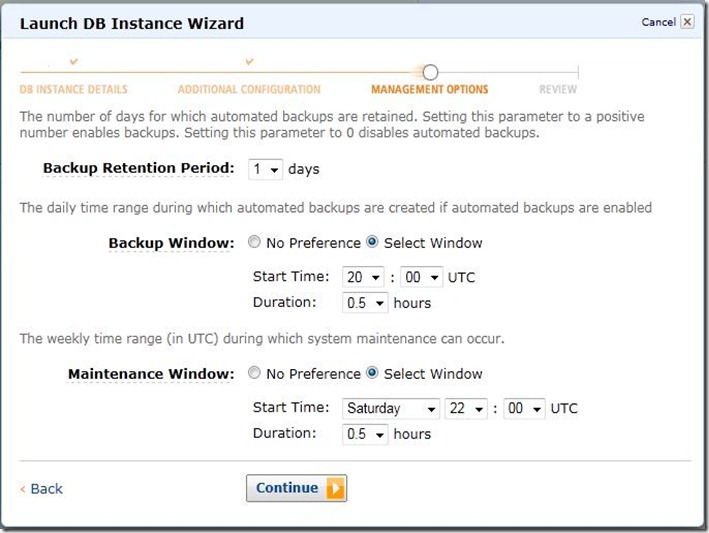Click the Additional Configuration checkmark icon
Screen dimensions: 709x533
tap(249, 63)
